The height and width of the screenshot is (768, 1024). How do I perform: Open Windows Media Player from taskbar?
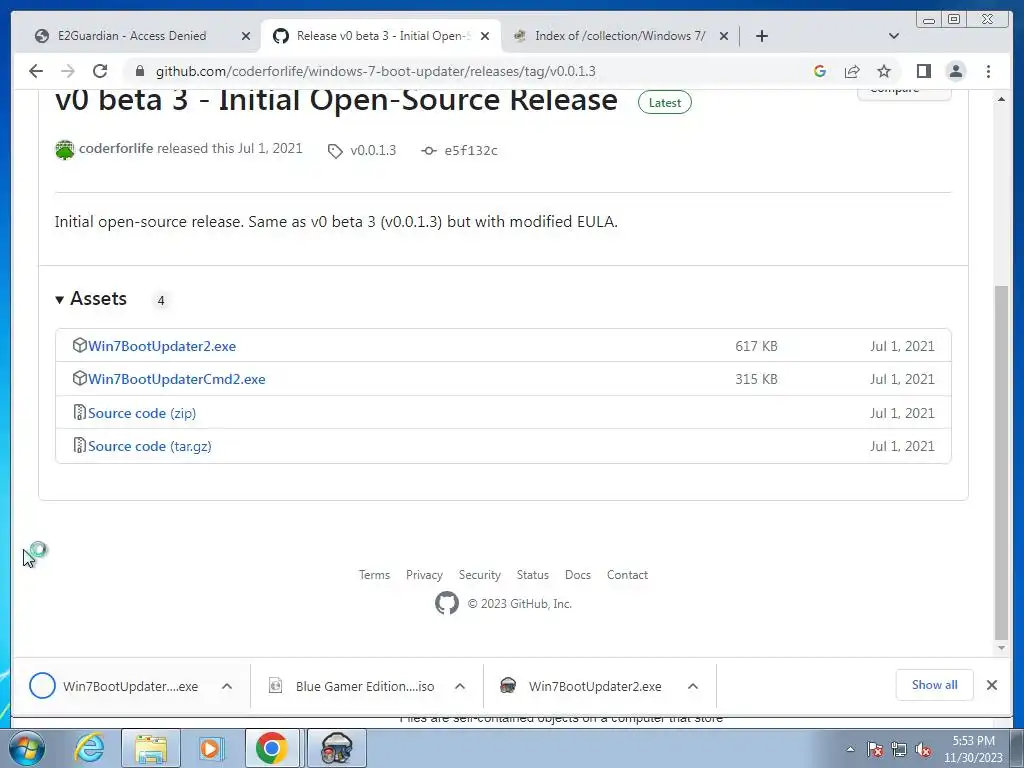click(x=211, y=748)
